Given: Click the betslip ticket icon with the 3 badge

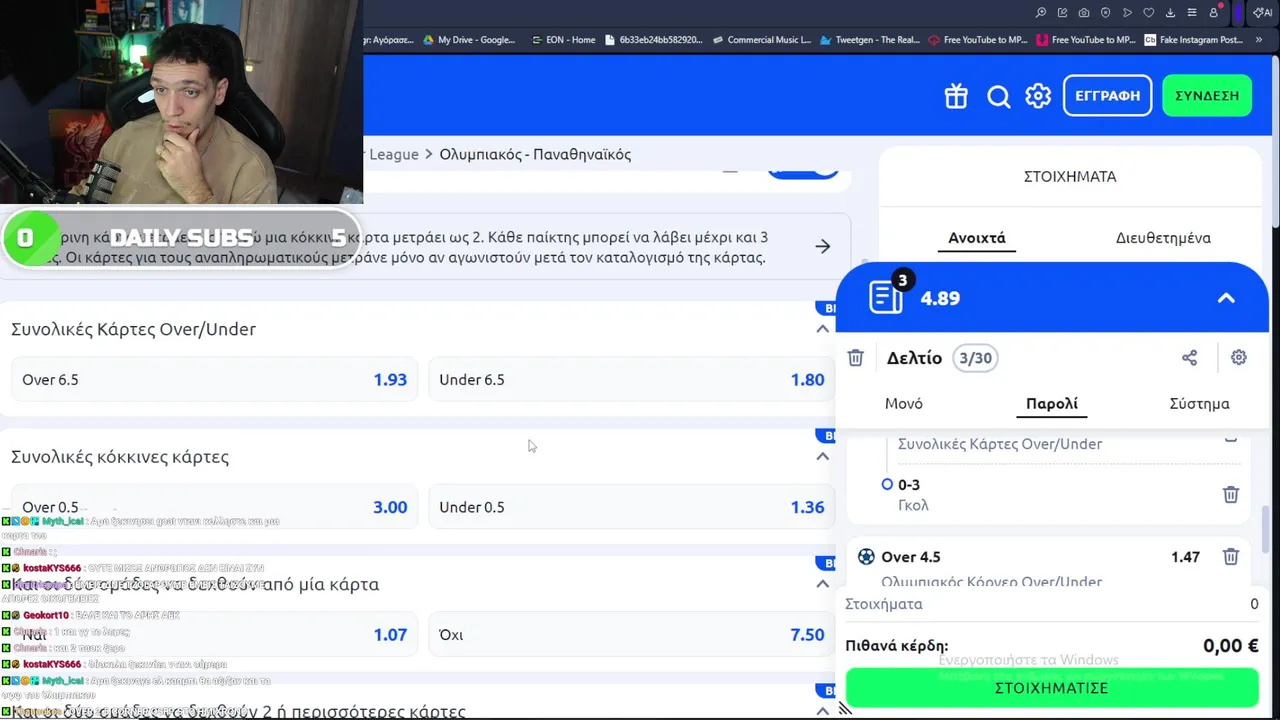Looking at the screenshot, I should tap(886, 296).
